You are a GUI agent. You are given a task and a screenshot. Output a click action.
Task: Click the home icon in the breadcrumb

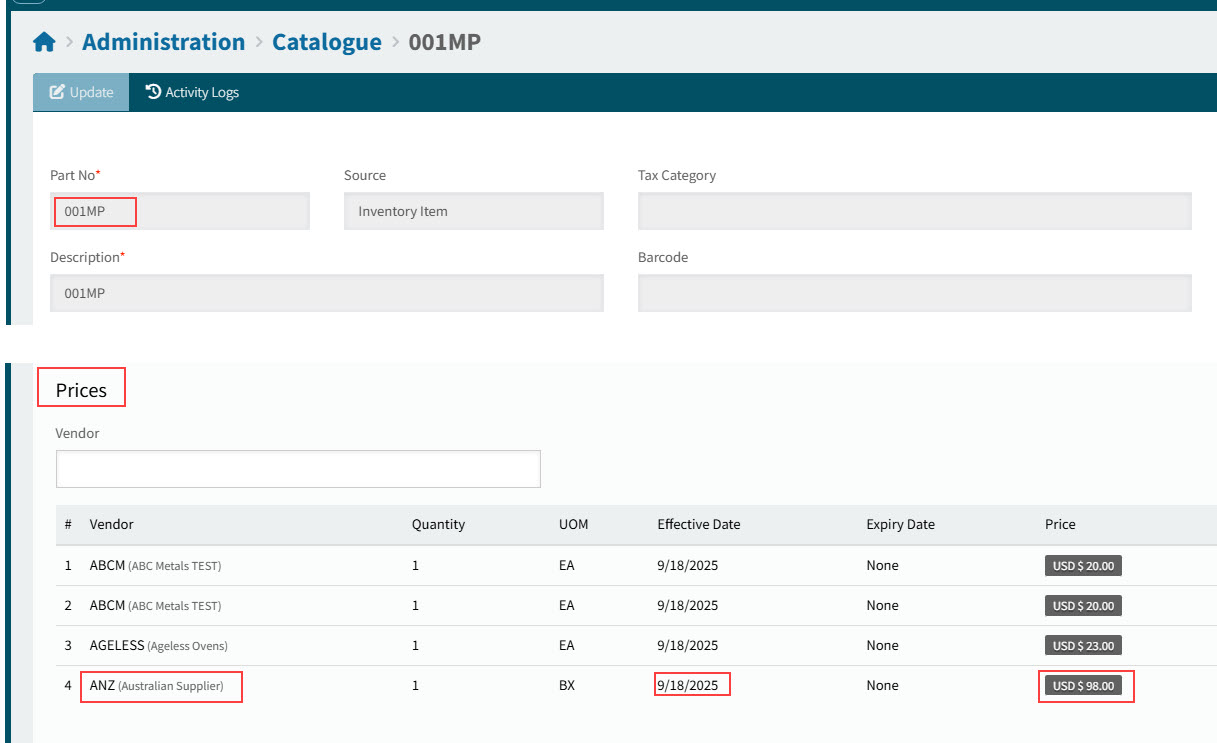coord(44,41)
